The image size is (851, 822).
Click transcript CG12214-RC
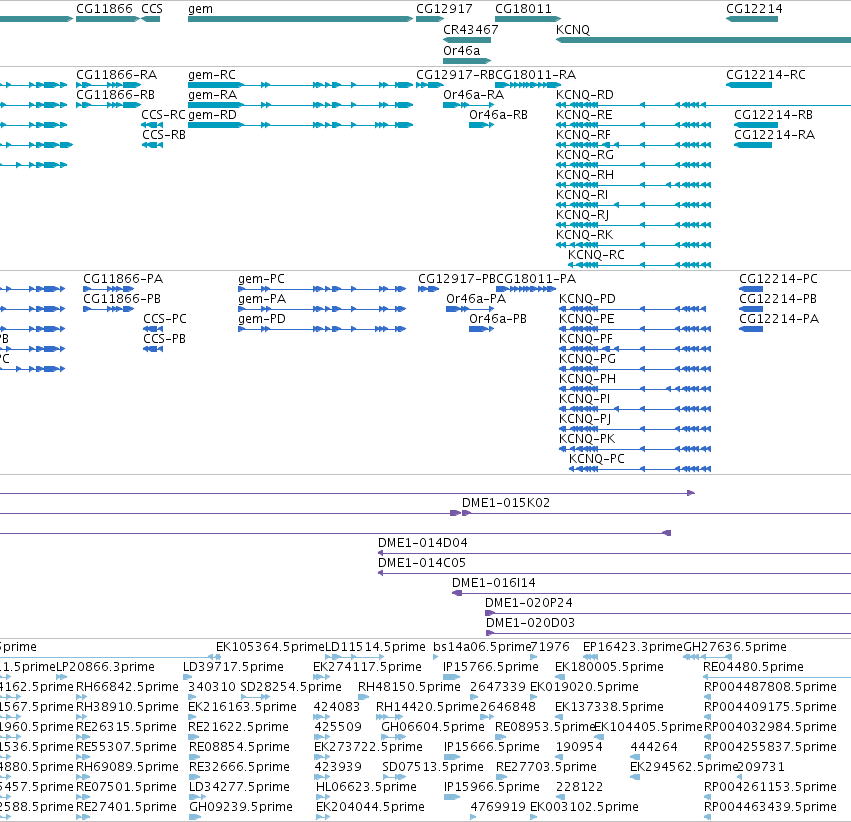(766, 74)
